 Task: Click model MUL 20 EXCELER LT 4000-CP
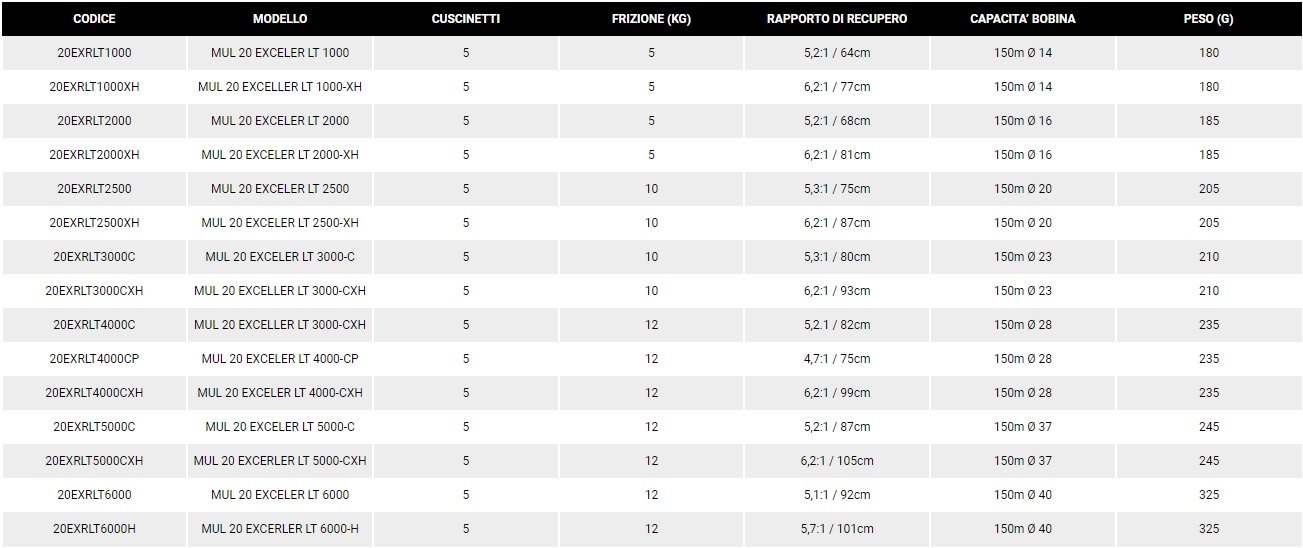click(280, 359)
